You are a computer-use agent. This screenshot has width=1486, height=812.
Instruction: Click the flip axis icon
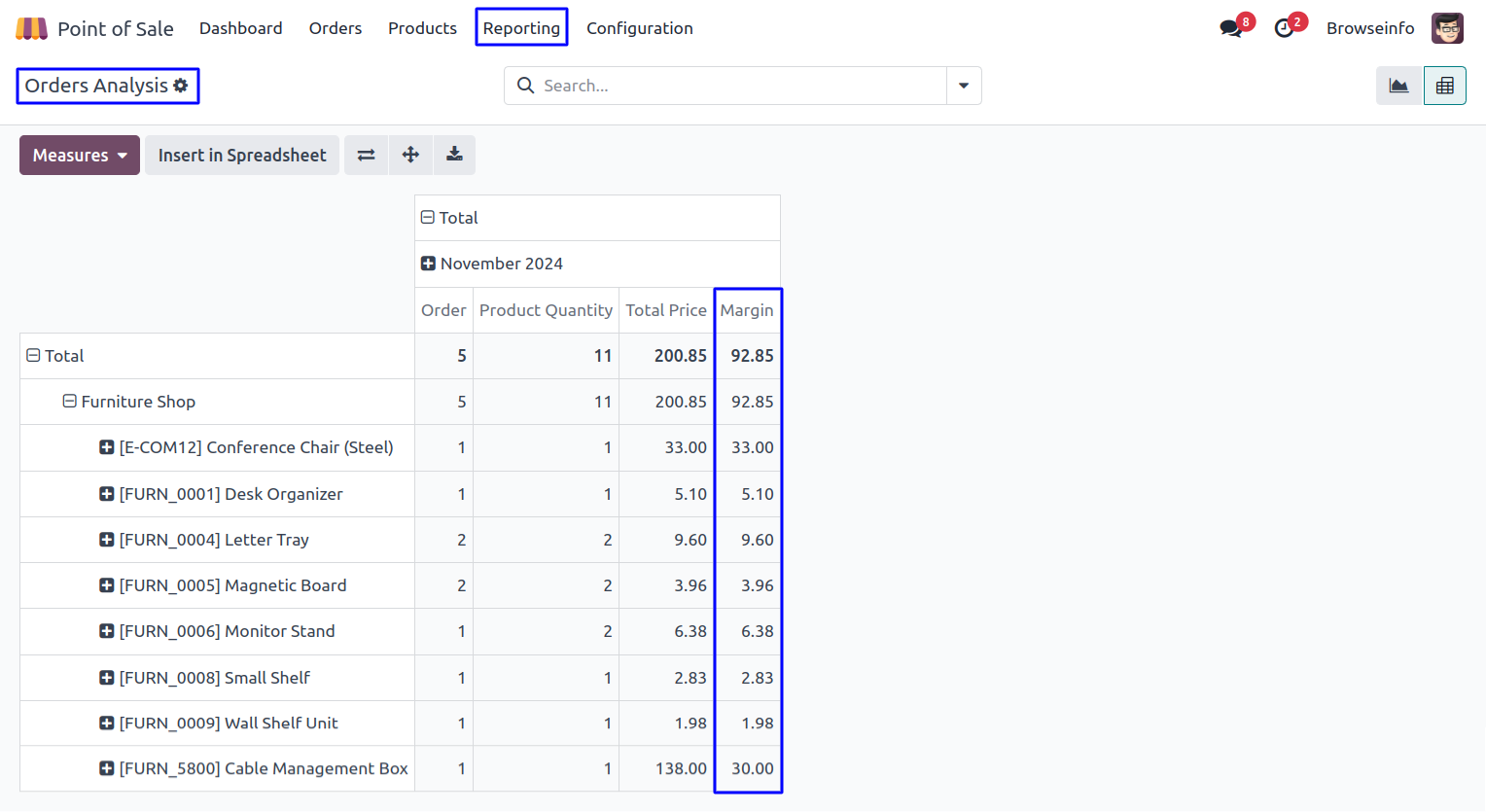click(x=366, y=155)
